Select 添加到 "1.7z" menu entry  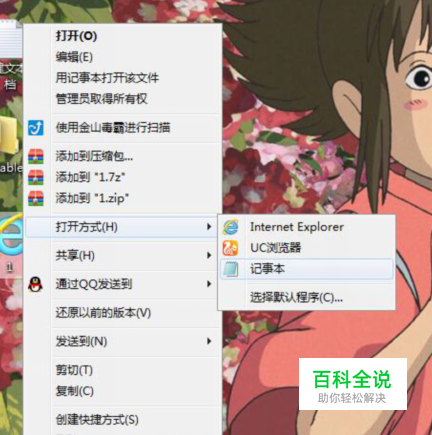123,177
